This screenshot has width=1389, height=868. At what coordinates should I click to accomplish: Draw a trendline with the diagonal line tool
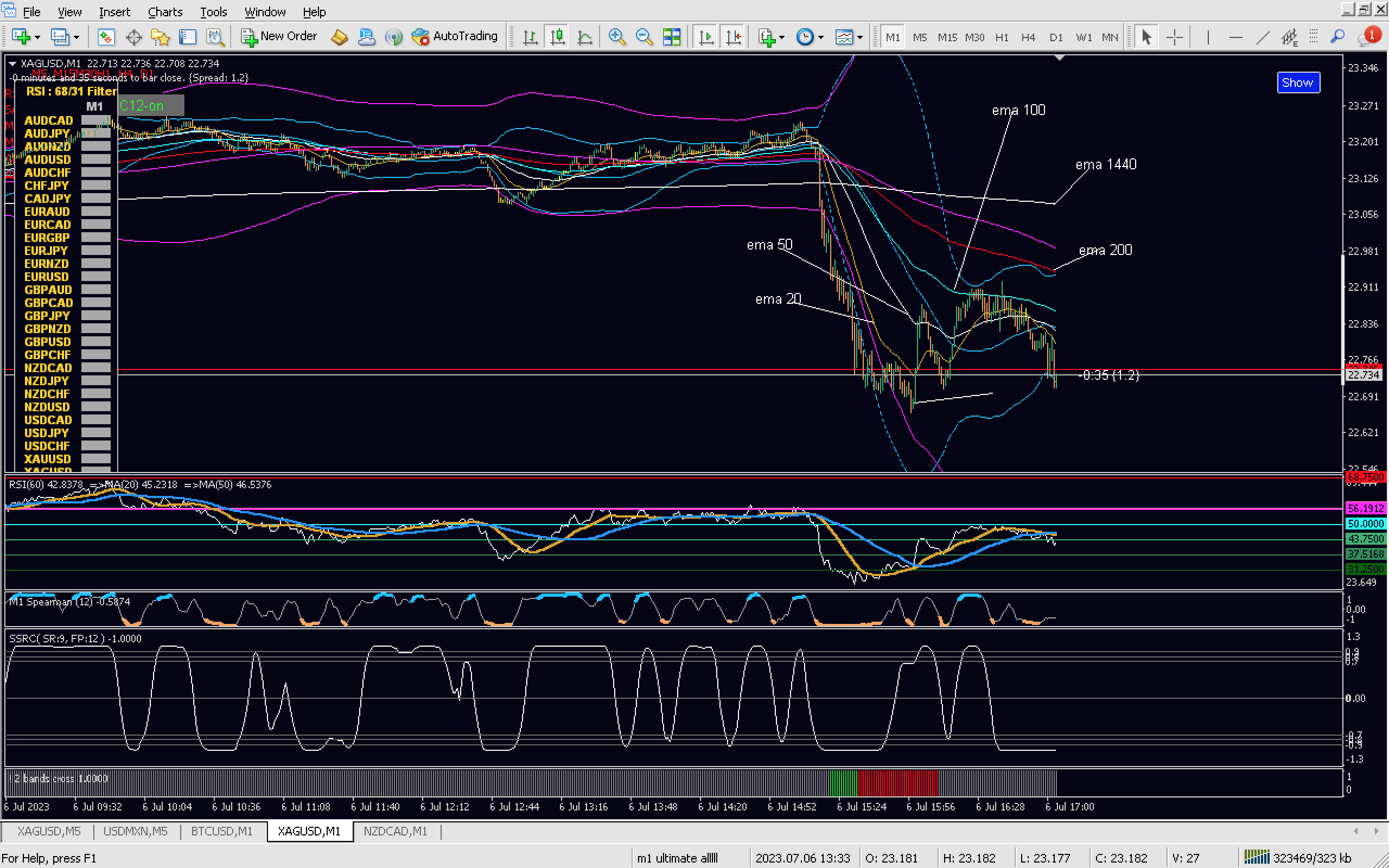1262,37
